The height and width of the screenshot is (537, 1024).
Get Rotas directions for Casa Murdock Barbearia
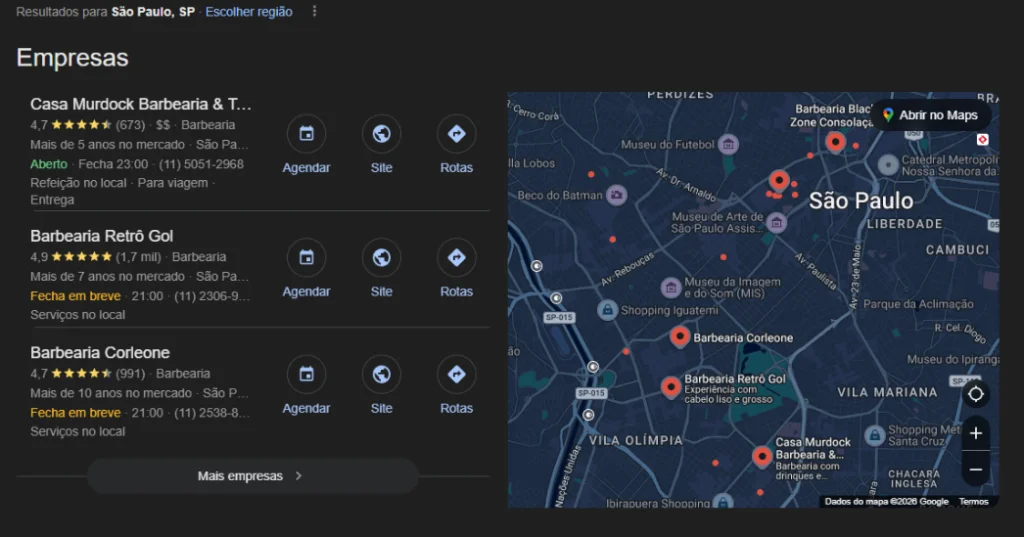point(456,134)
